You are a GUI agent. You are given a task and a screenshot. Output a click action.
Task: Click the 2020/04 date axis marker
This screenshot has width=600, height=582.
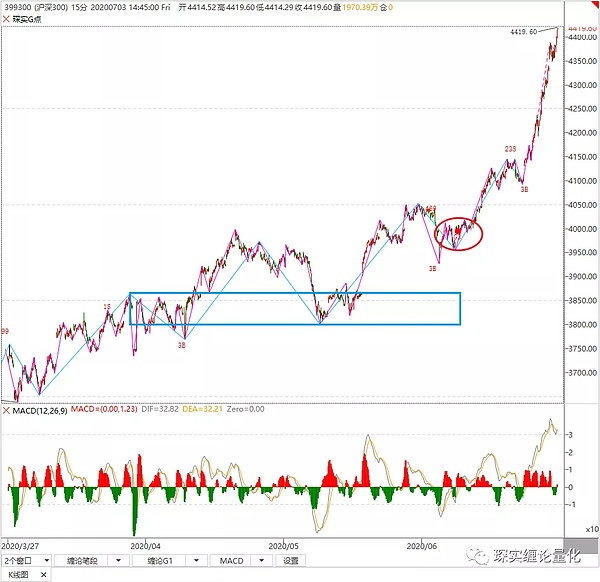tap(146, 546)
